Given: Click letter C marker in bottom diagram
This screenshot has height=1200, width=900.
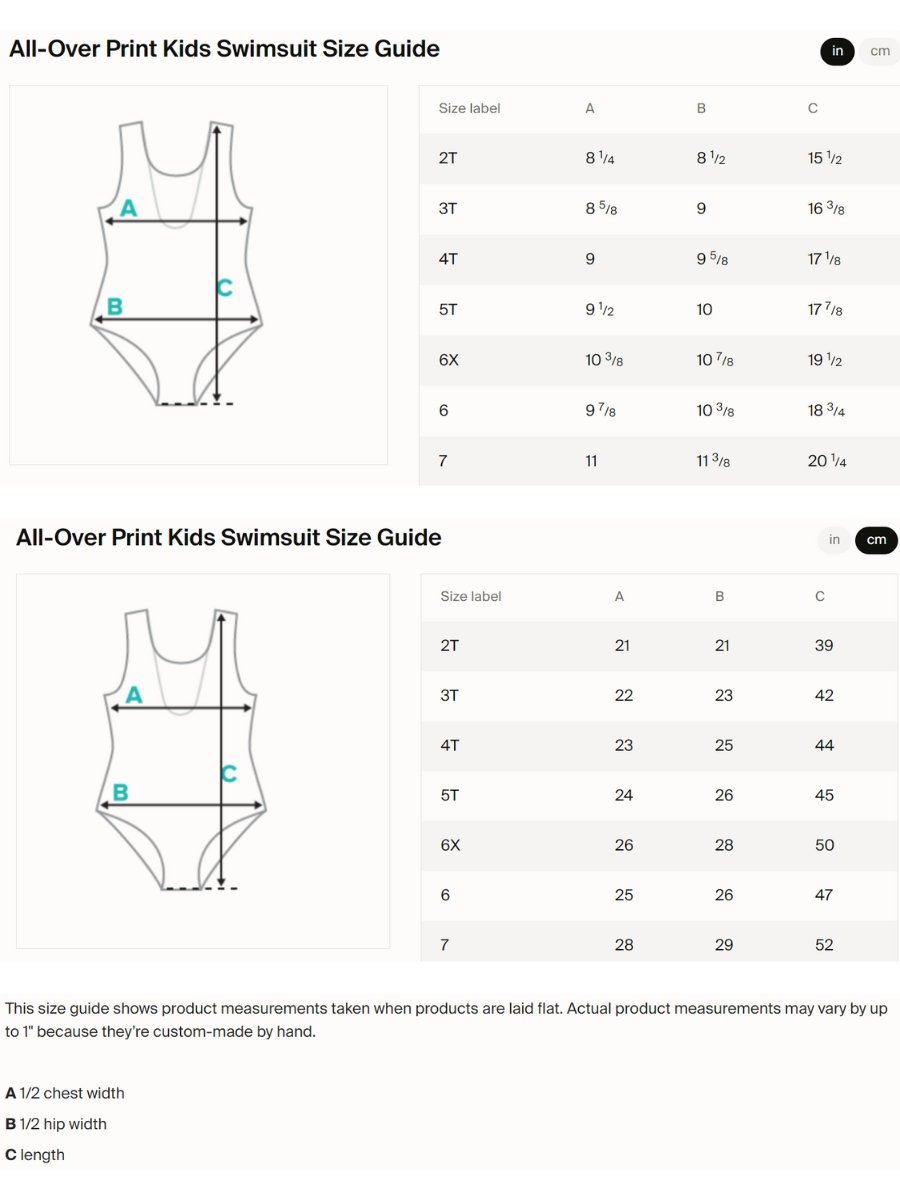Looking at the screenshot, I should pyautogui.click(x=229, y=773).
